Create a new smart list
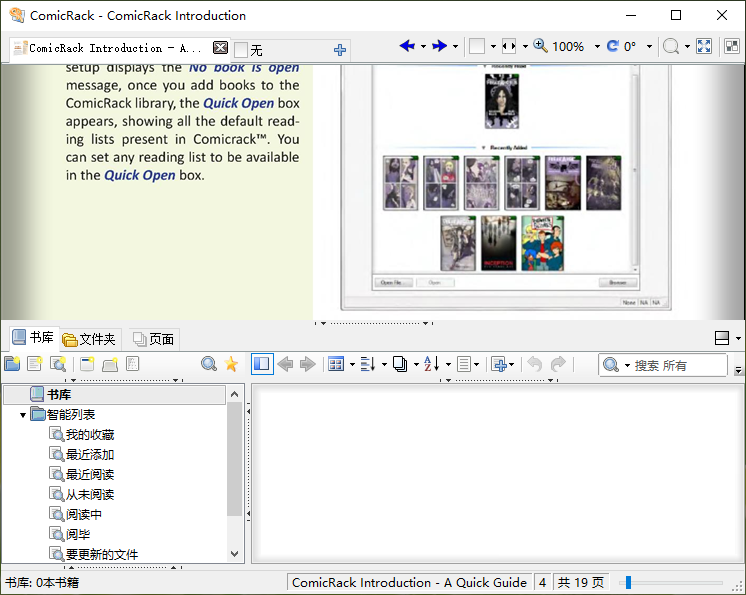The image size is (746, 595). [58, 364]
